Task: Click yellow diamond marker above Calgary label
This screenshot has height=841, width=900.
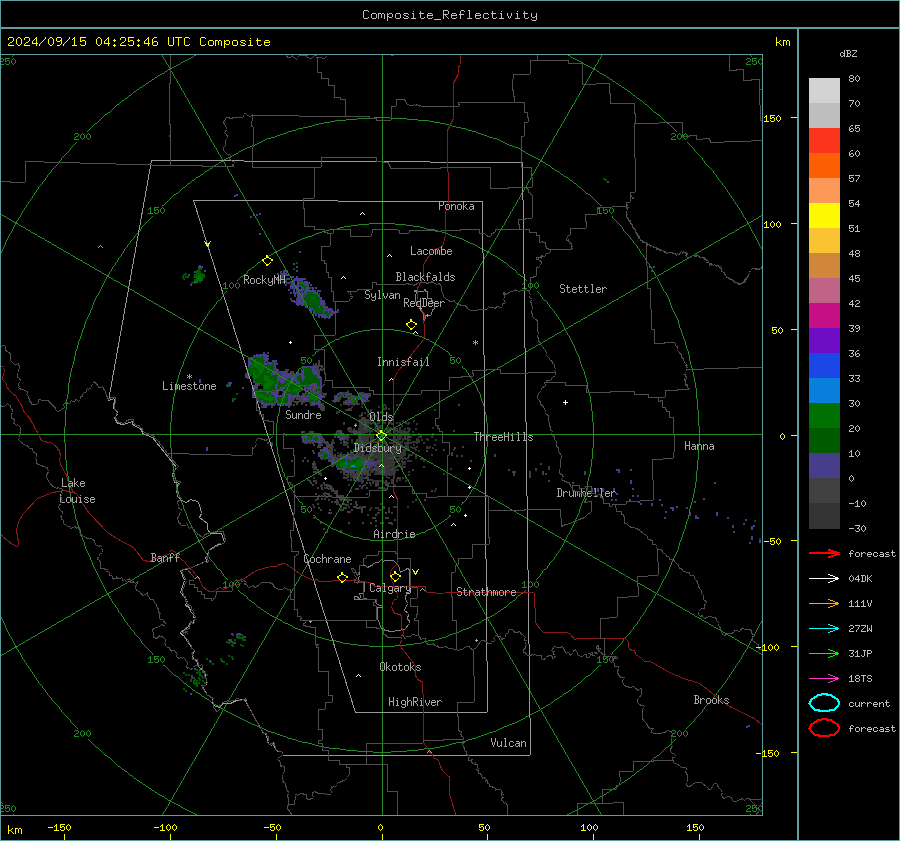Action: (395, 576)
